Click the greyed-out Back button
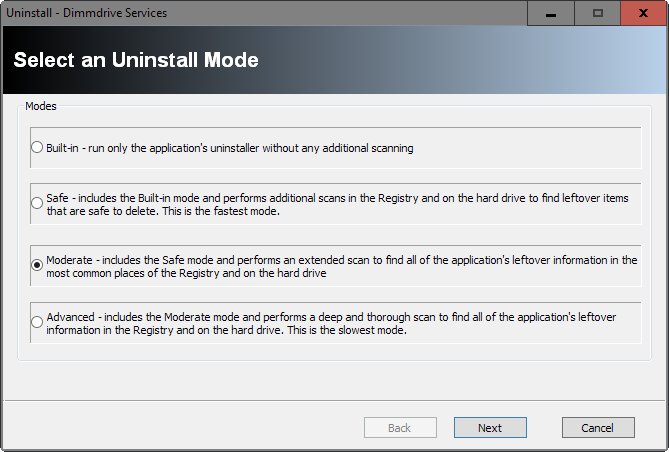Screen dimensions: 669x452 [399, 428]
